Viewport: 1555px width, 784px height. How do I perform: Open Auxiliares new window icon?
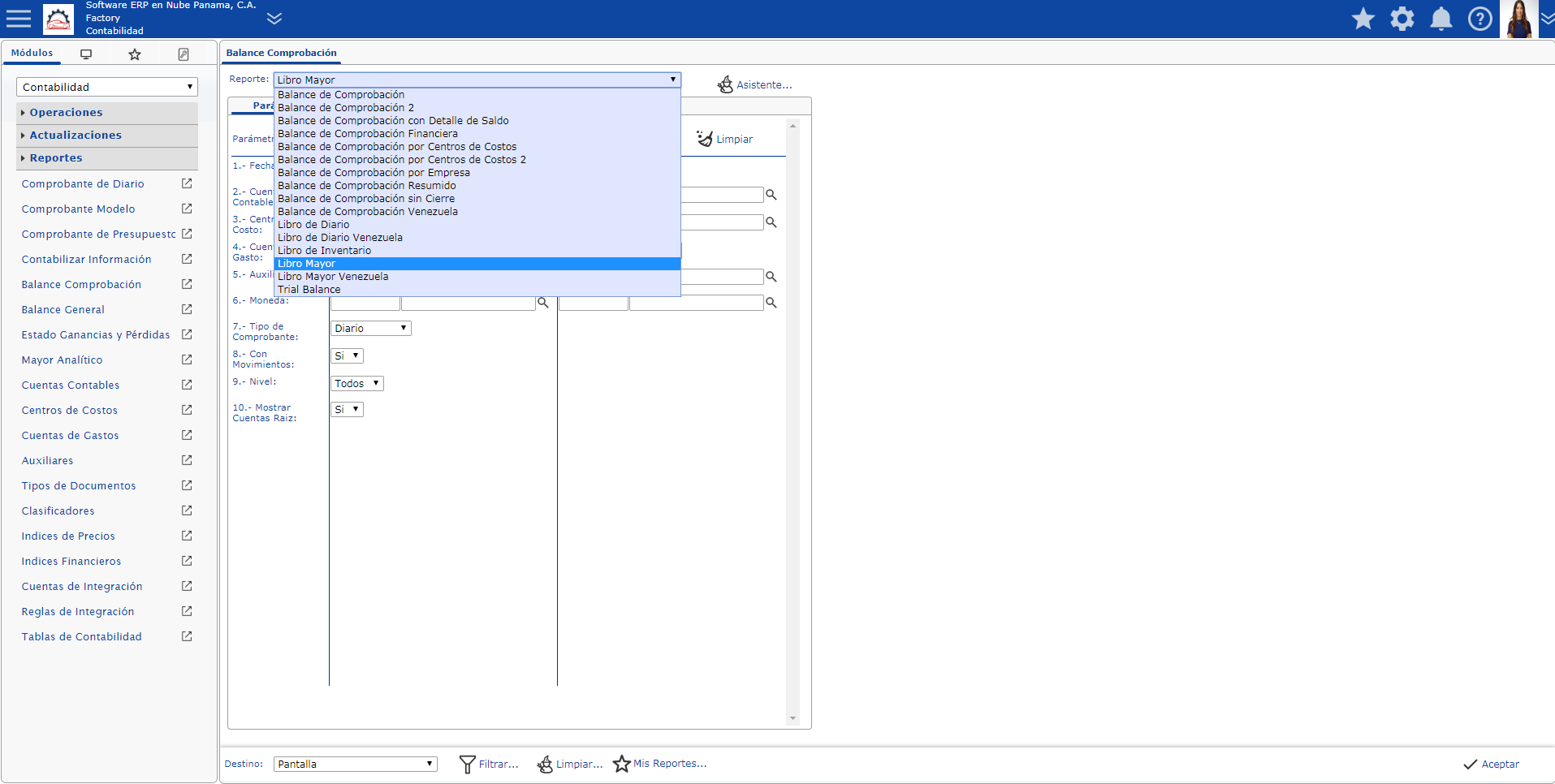tap(187, 460)
